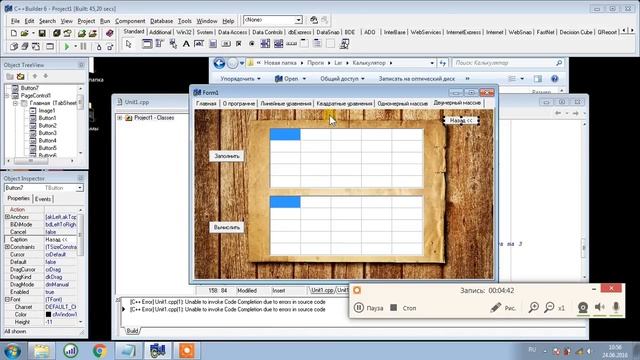Select the CheckBox component in palette
The height and width of the screenshot is (360, 640).
[239, 44]
